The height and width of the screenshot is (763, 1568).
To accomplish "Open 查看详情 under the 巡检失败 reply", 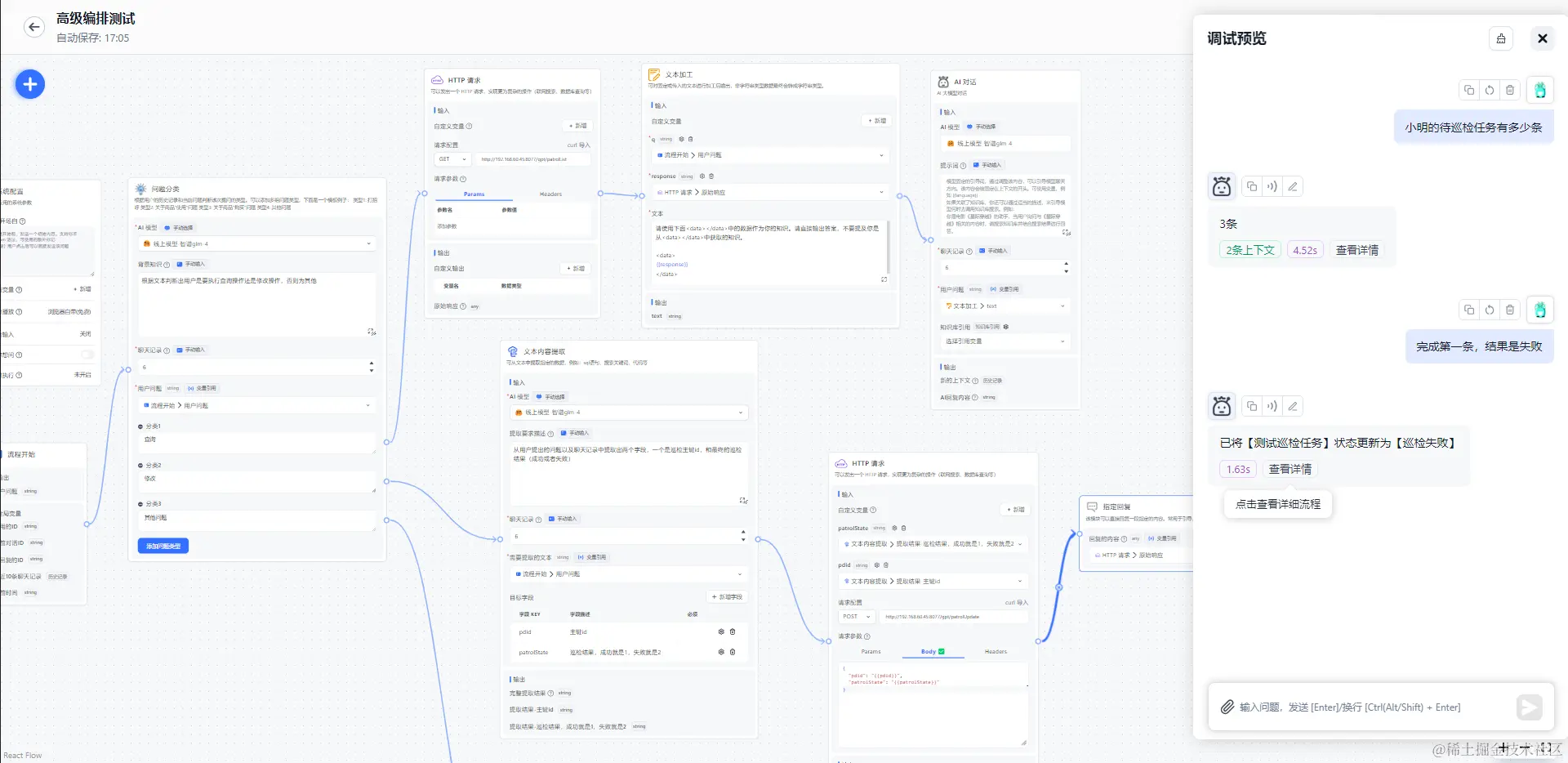I will [1290, 470].
